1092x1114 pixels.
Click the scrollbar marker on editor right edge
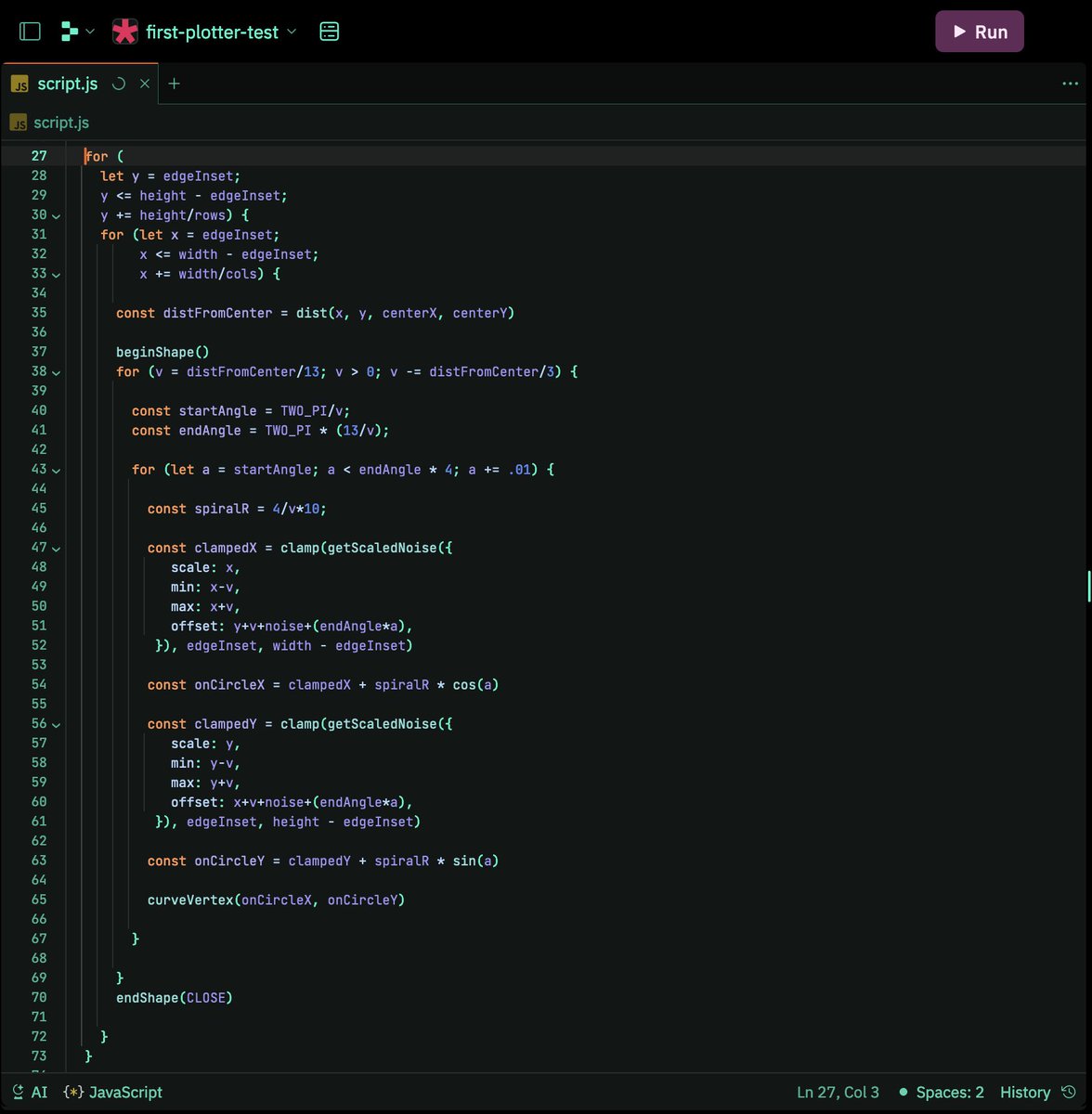tap(1089, 587)
